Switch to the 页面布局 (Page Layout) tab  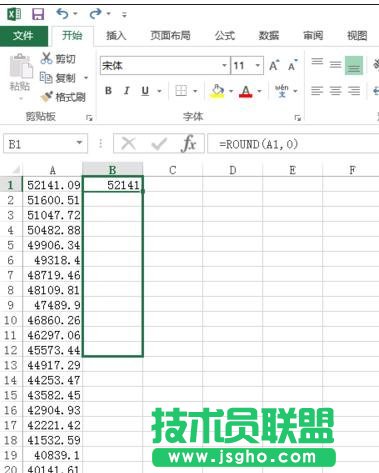pyautogui.click(x=170, y=35)
